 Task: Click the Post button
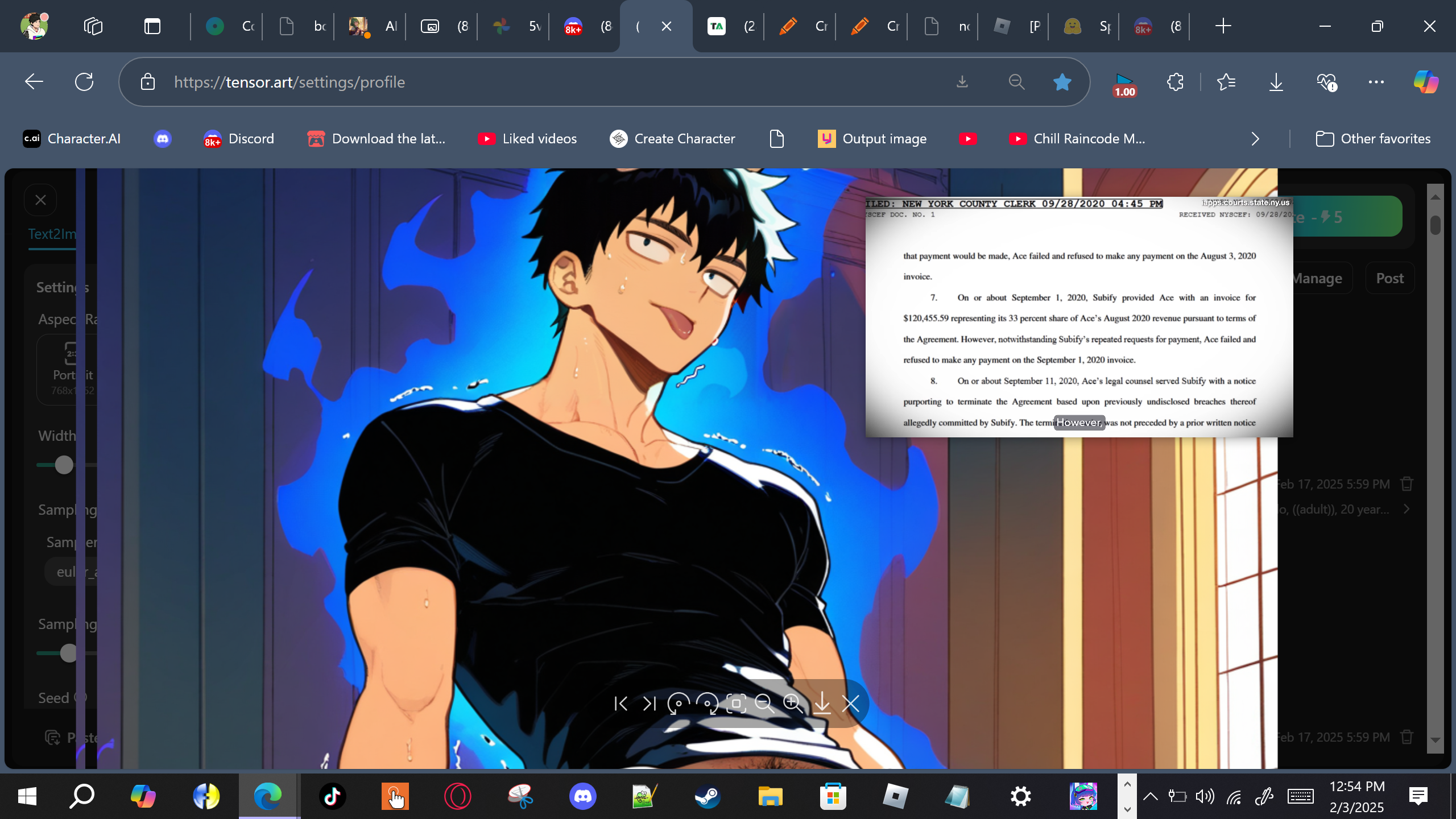[x=1389, y=278]
